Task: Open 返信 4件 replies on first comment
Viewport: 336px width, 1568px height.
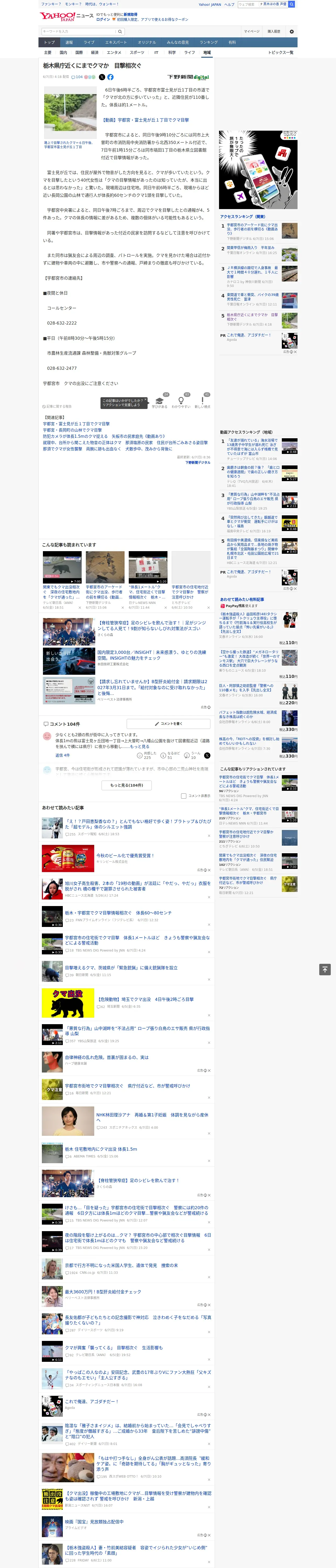Action: coord(63,756)
